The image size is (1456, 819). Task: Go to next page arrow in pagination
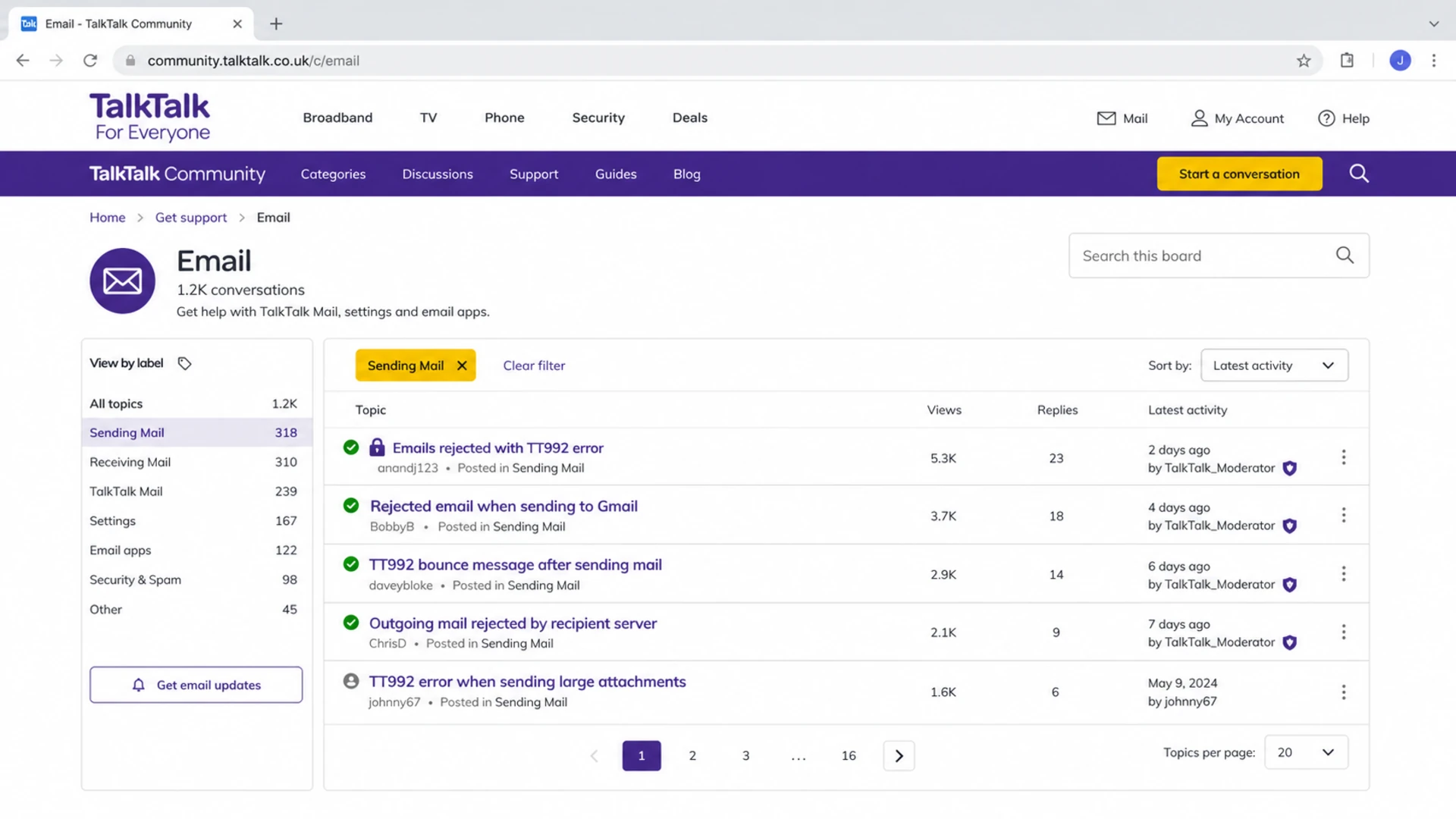coord(899,756)
